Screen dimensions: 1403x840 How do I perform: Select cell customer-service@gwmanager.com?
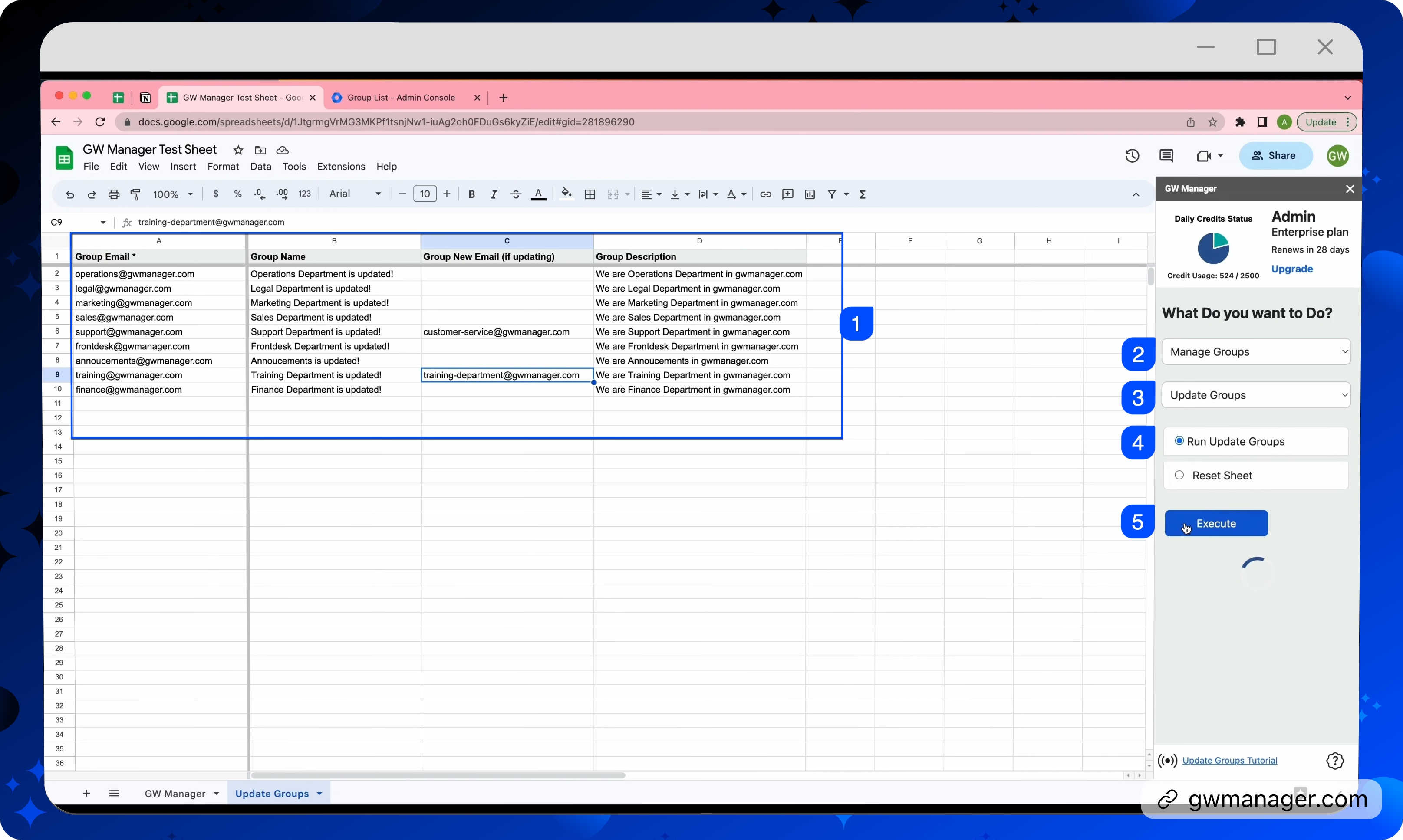[x=507, y=331]
